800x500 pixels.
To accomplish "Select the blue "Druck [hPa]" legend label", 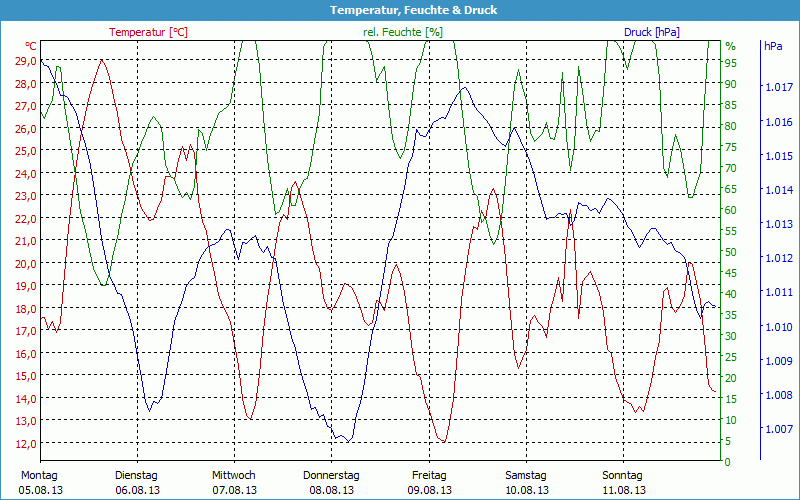I will pyautogui.click(x=652, y=32).
